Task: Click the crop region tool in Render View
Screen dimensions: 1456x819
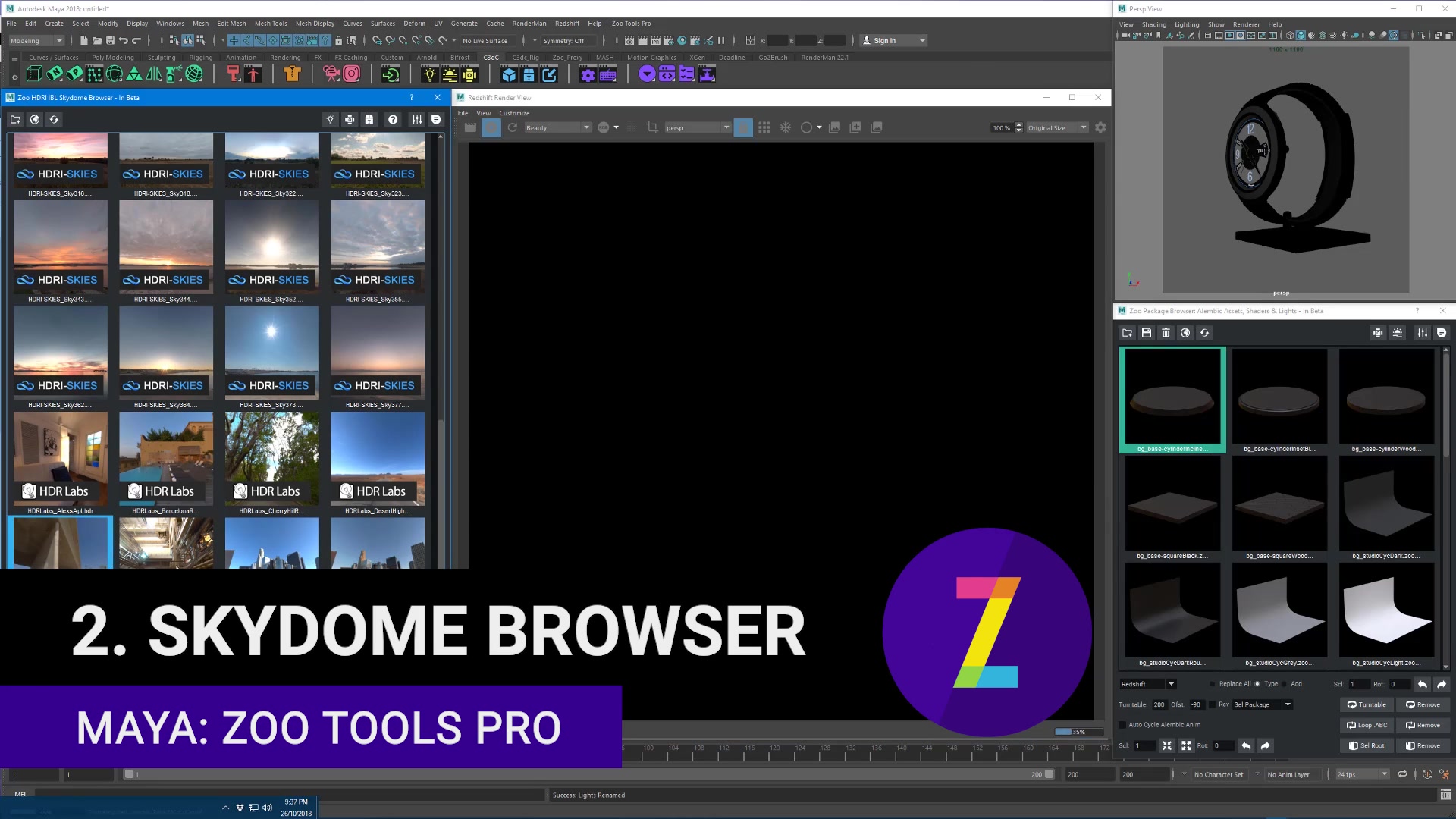Action: click(652, 127)
